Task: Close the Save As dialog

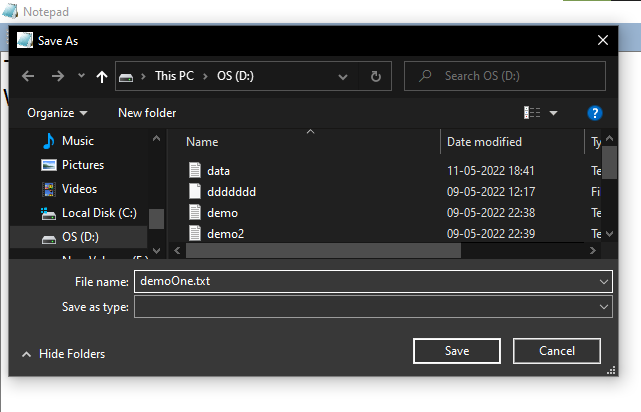Action: (x=603, y=40)
